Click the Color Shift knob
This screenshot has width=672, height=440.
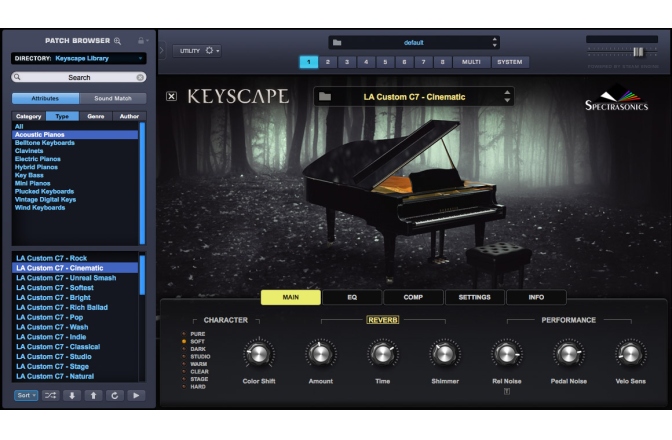[x=259, y=353]
